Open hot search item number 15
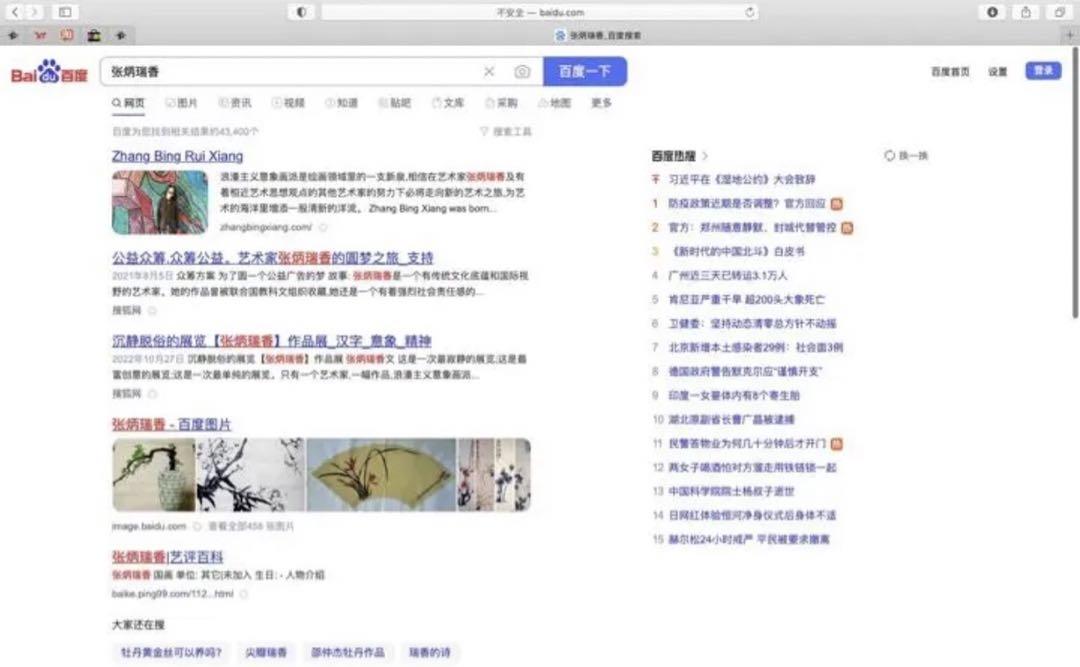The width and height of the screenshot is (1080, 667). point(749,540)
